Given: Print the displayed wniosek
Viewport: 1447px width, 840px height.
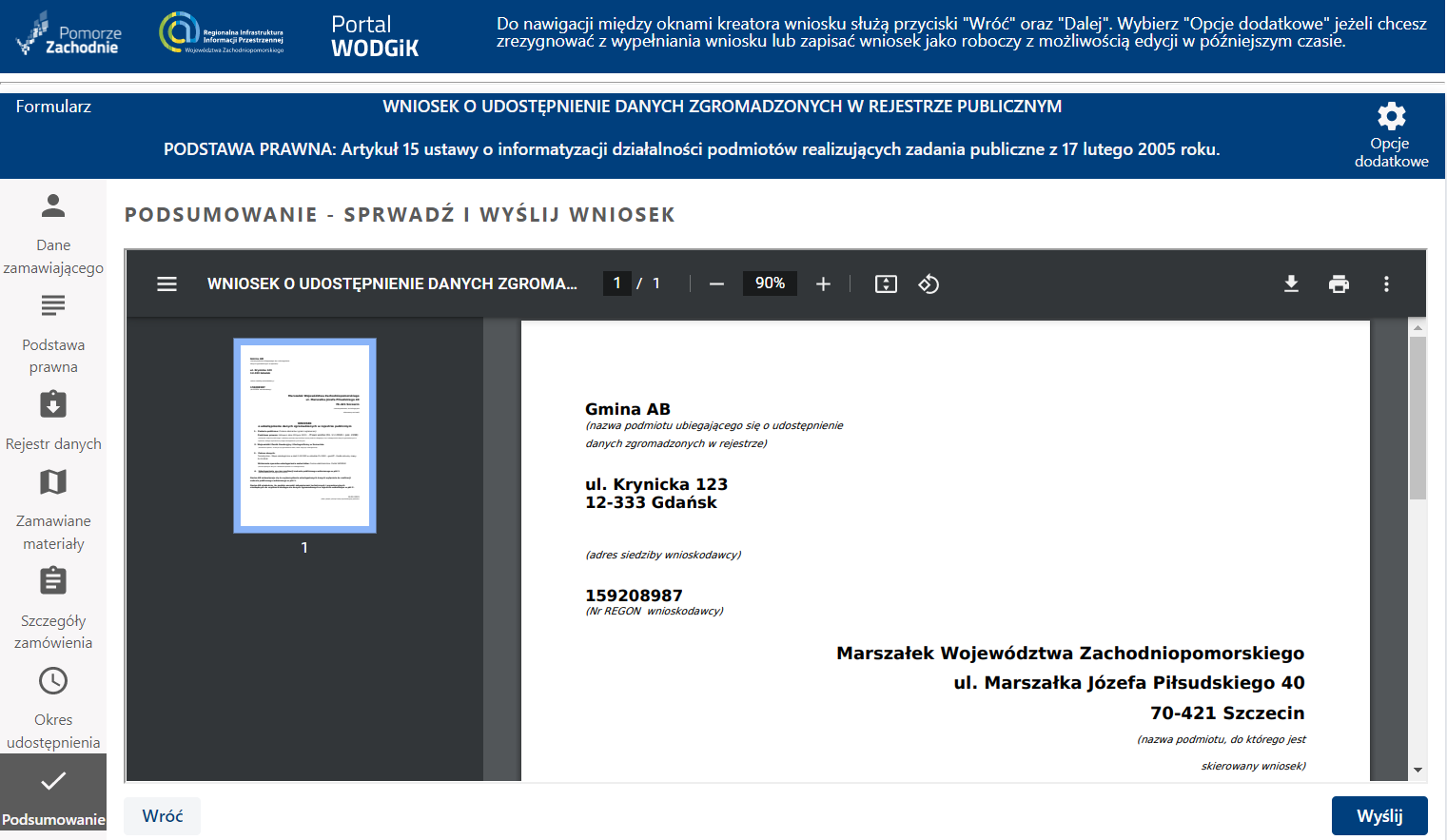Looking at the screenshot, I should [x=1339, y=283].
